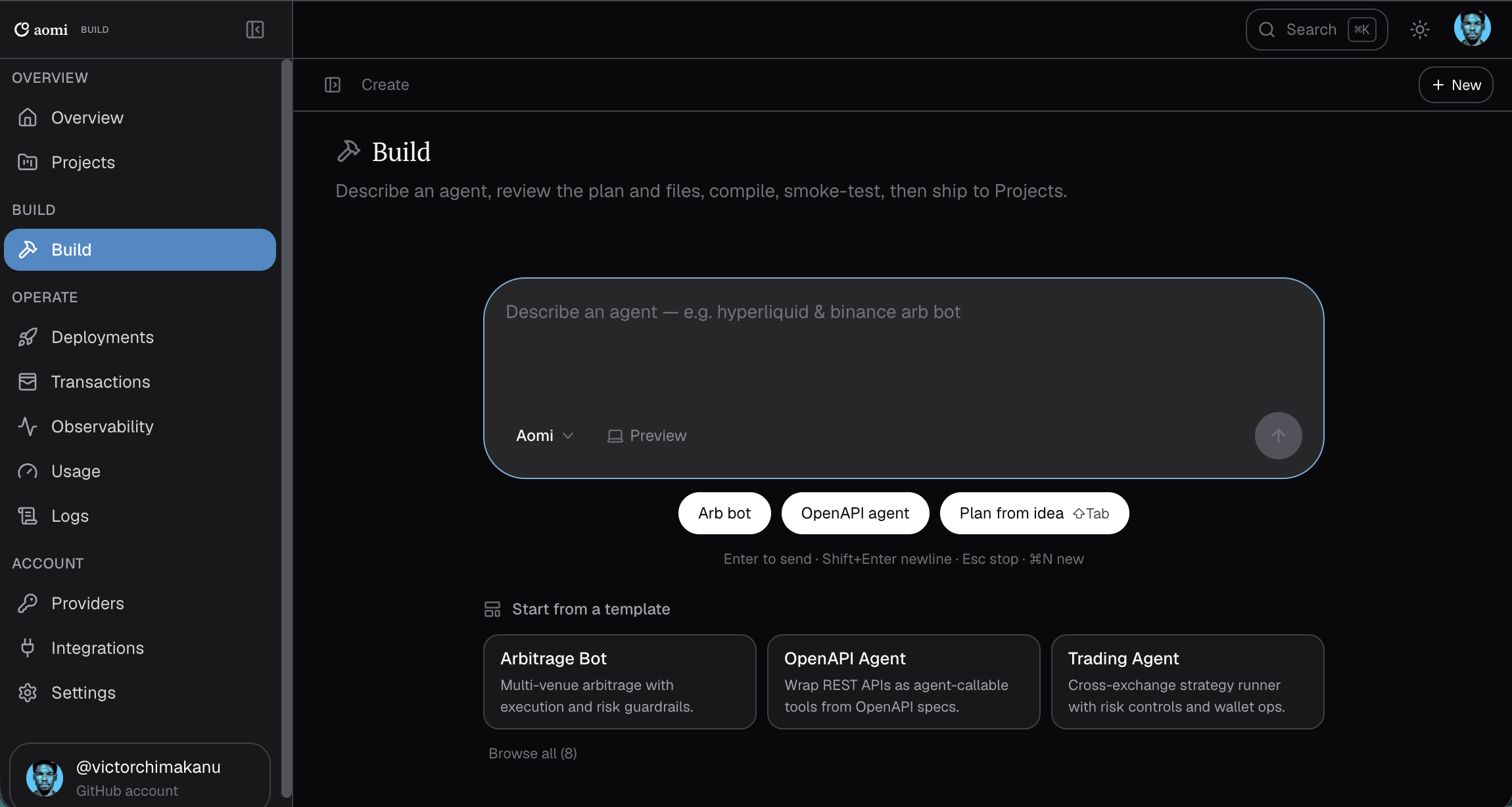Viewport: 1512px width, 807px height.
Task: Click the "Start from a template" heading
Action: pyautogui.click(x=591, y=609)
